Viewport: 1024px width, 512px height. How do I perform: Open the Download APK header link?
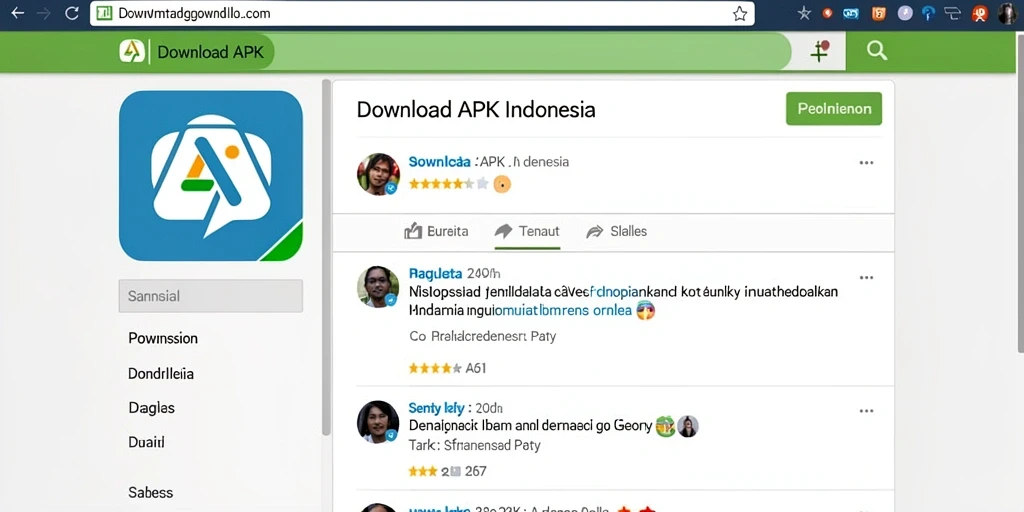click(210, 52)
